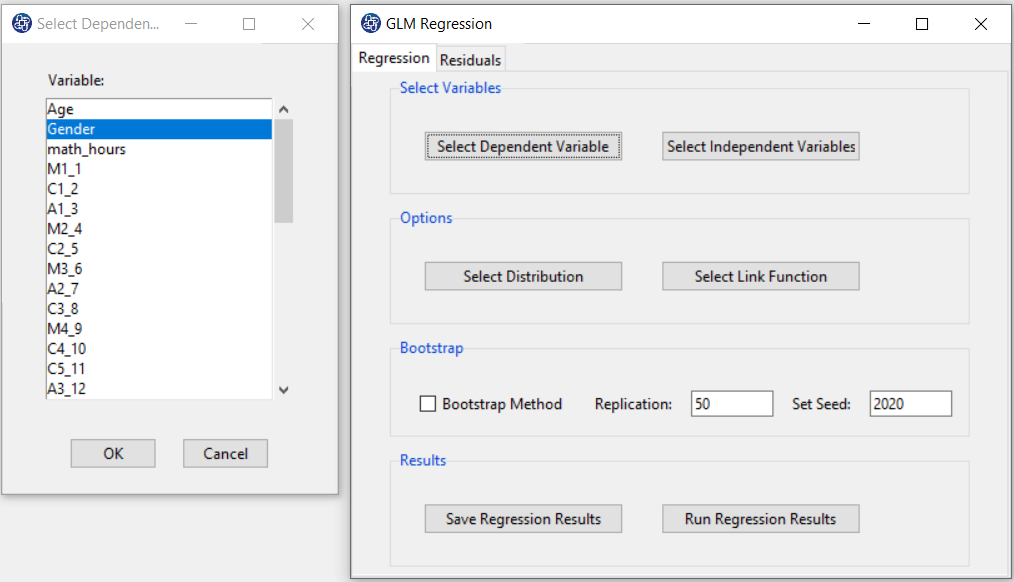This screenshot has height=582, width=1014.
Task: Click variable list scroll-up arrow
Action: tap(283, 109)
